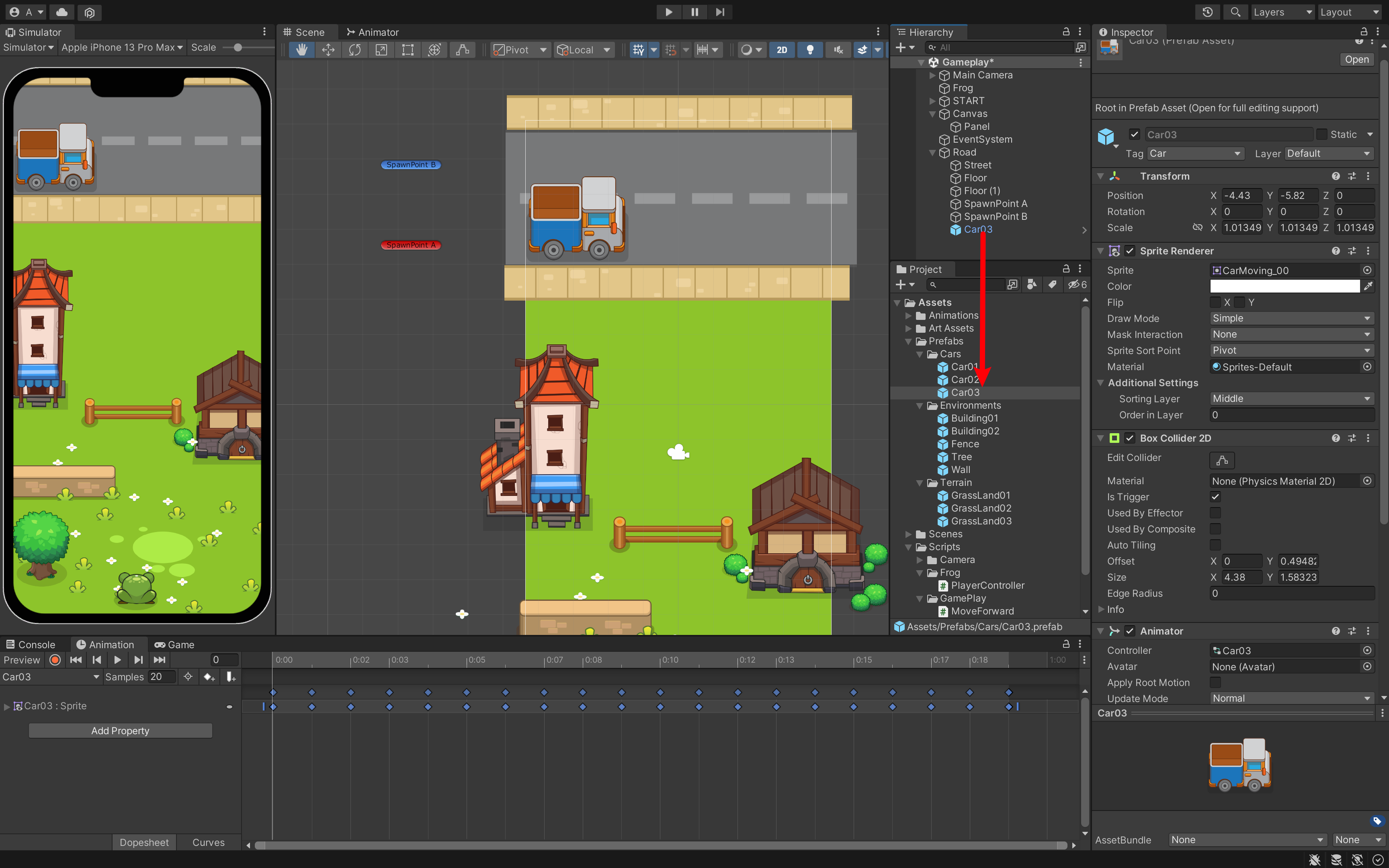
Task: Play the animation clip
Action: click(x=118, y=659)
